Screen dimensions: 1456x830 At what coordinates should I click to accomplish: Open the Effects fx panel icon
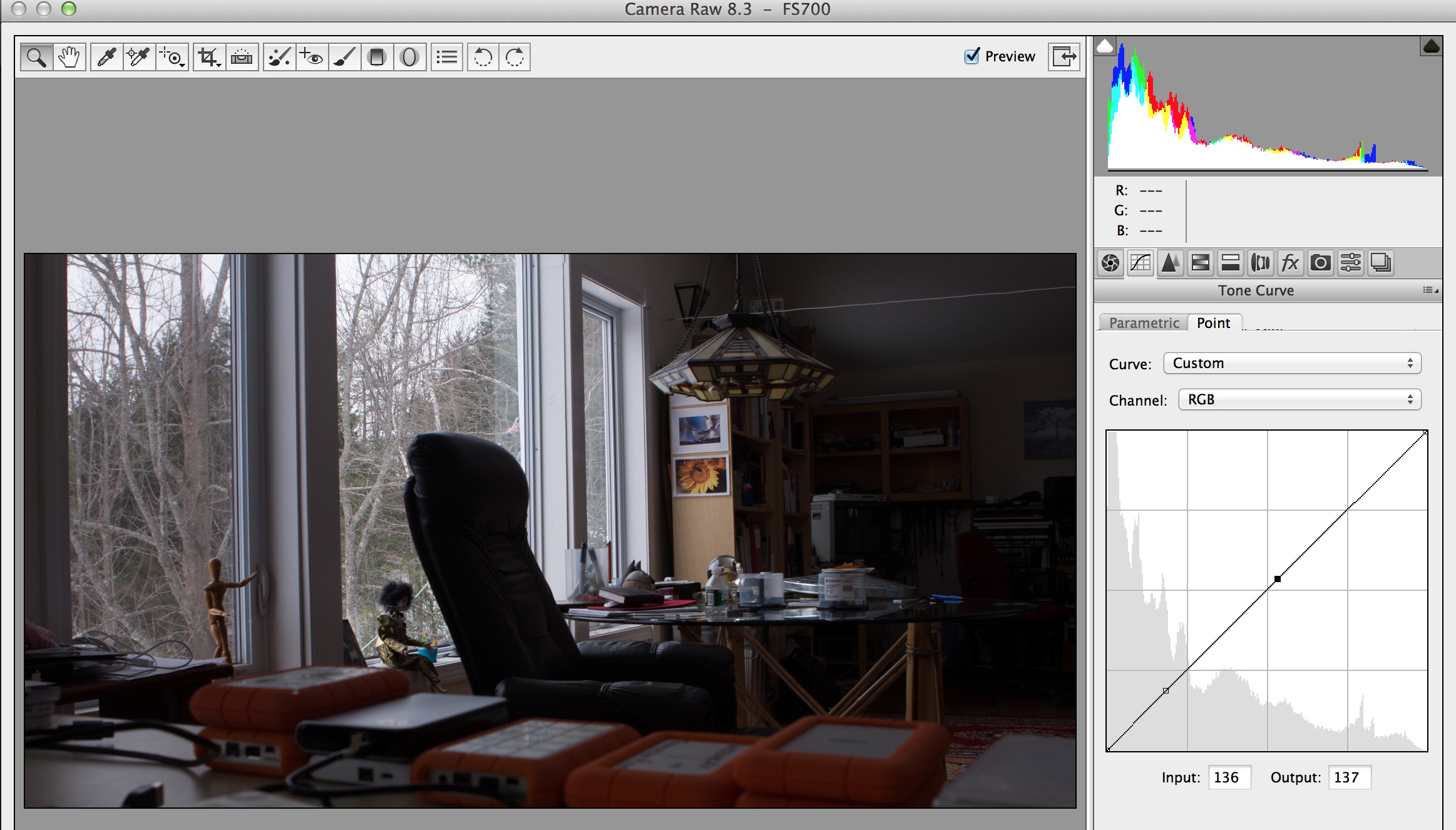(x=1291, y=263)
